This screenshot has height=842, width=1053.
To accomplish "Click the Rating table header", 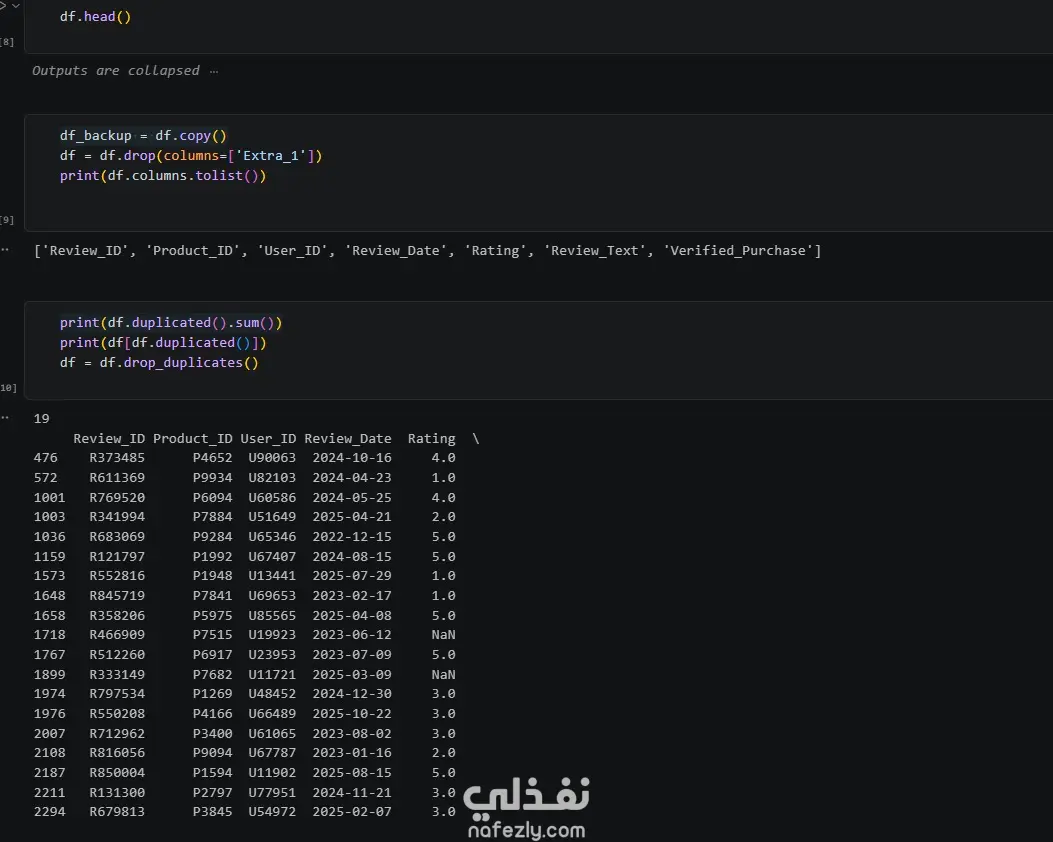I will tap(431, 438).
